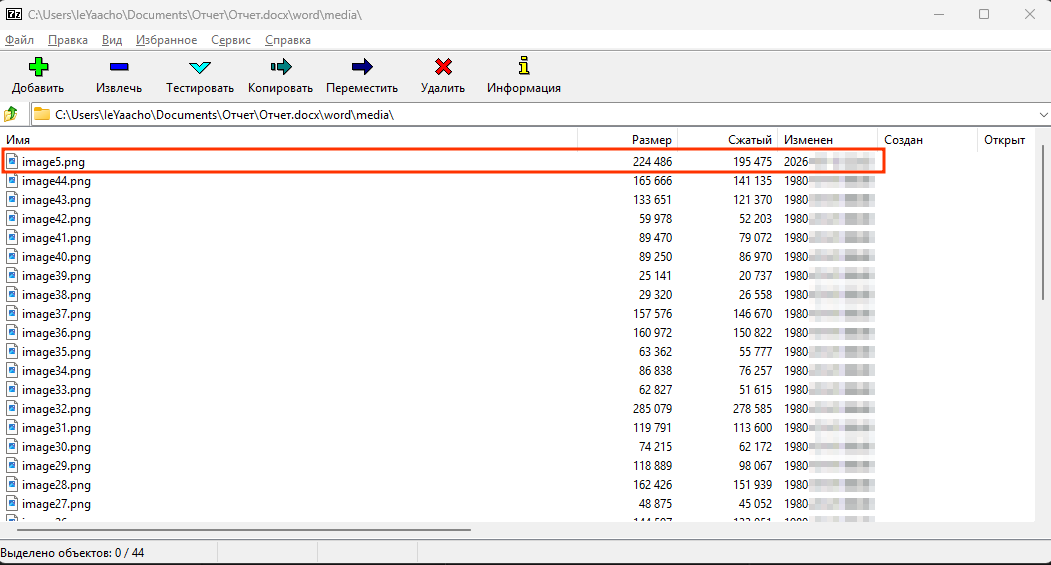Click size value 59 978
Image resolution: width=1051 pixels, height=565 pixels.
pos(655,218)
